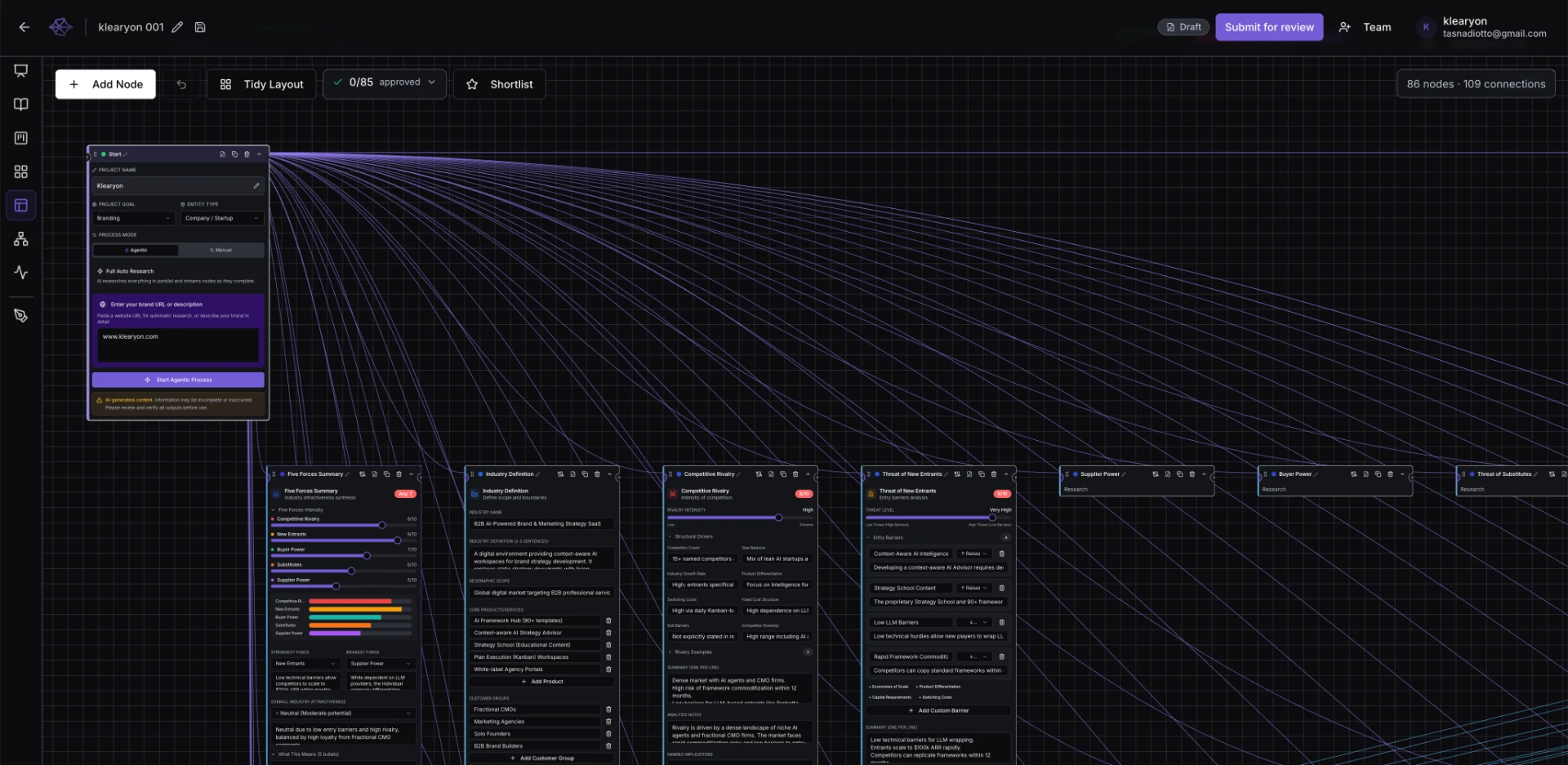
Task: Open the Entity Type Company / Startup dropdown
Action: coord(222,219)
